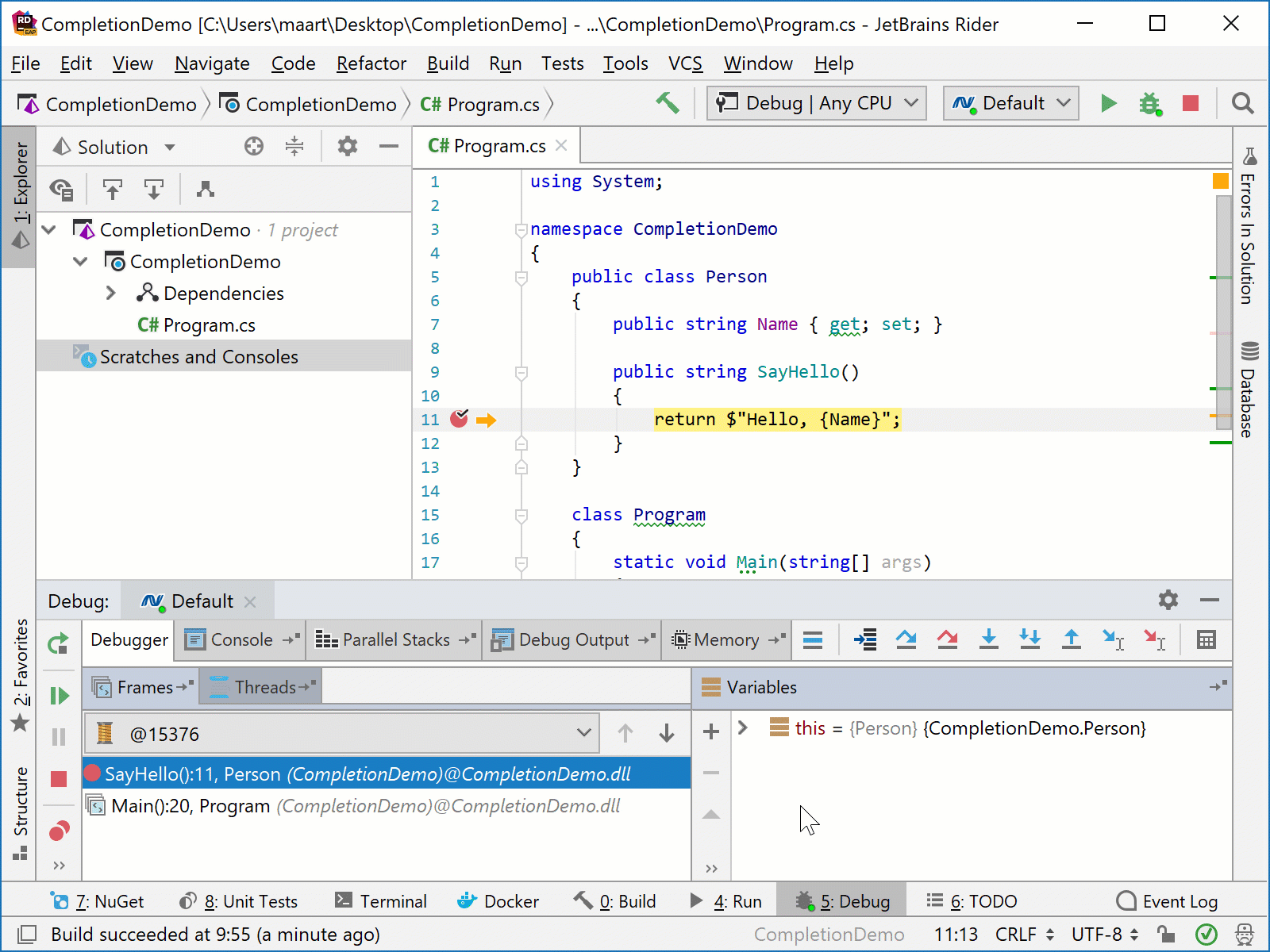Click the lock icon in the status bar

pyautogui.click(x=1164, y=935)
